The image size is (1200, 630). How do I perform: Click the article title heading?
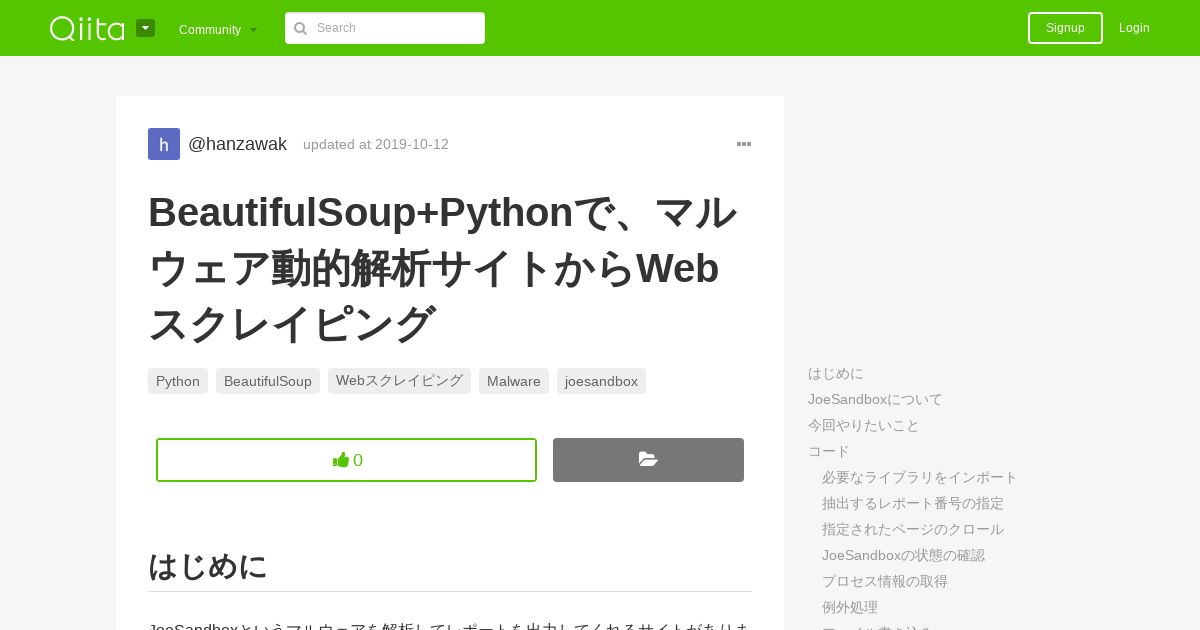point(443,268)
